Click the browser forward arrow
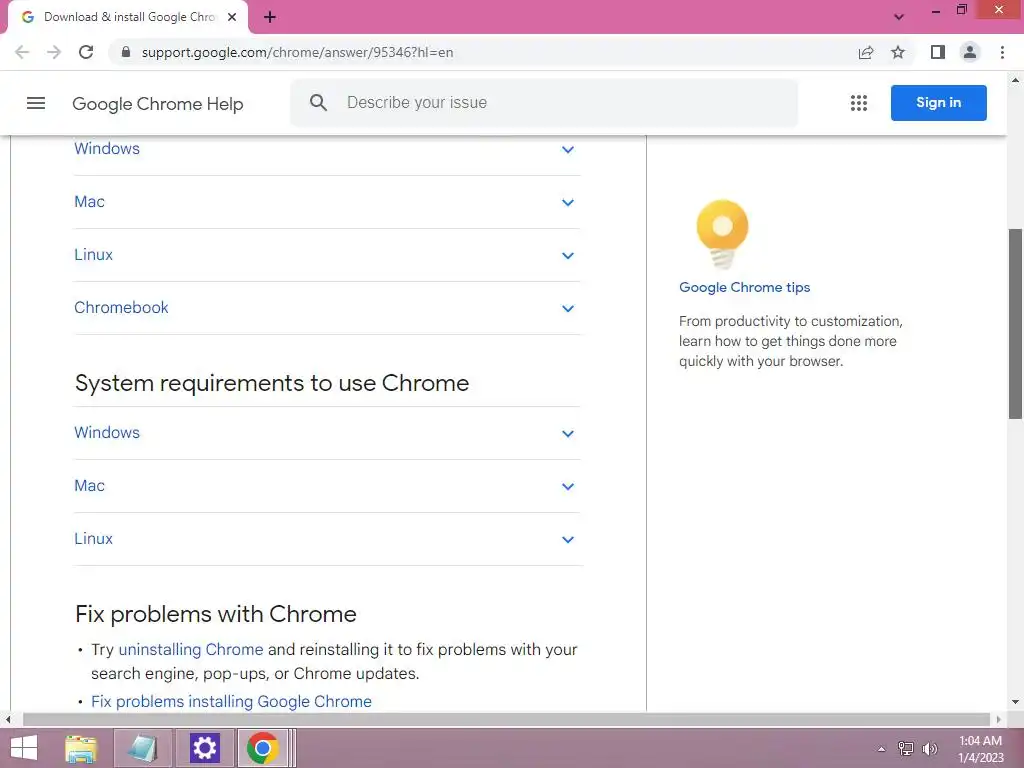 point(54,52)
